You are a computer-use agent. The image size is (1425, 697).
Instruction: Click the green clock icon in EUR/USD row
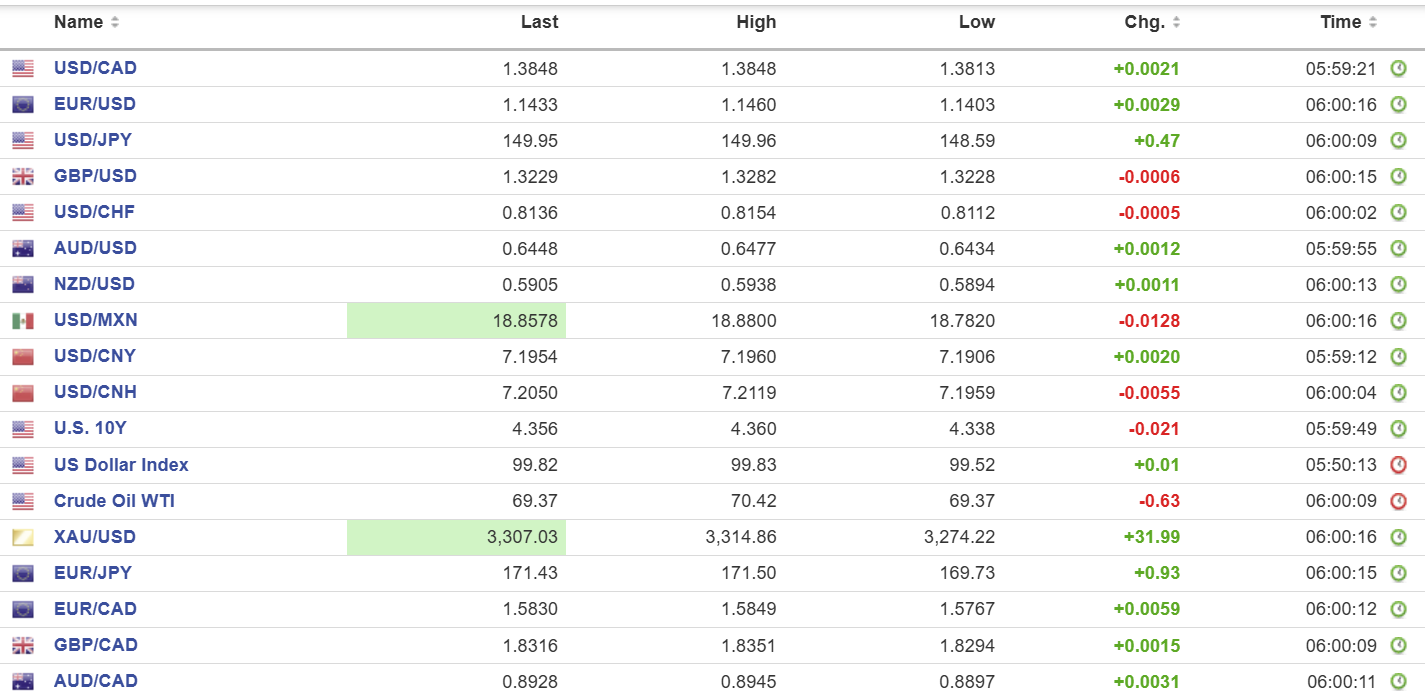point(1399,105)
